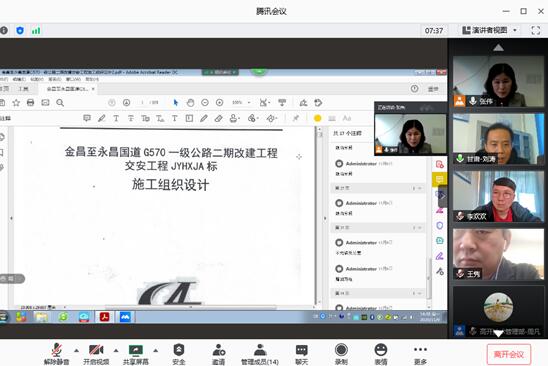Enter full screen via top-right icon
The height and width of the screenshot is (366, 548).
536,30
